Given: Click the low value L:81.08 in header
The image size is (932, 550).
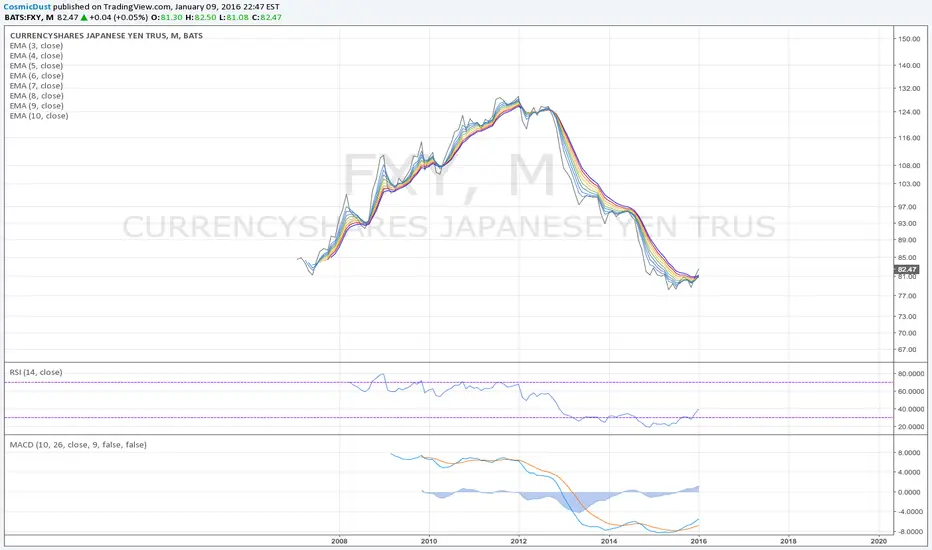Looking at the screenshot, I should (234, 17).
